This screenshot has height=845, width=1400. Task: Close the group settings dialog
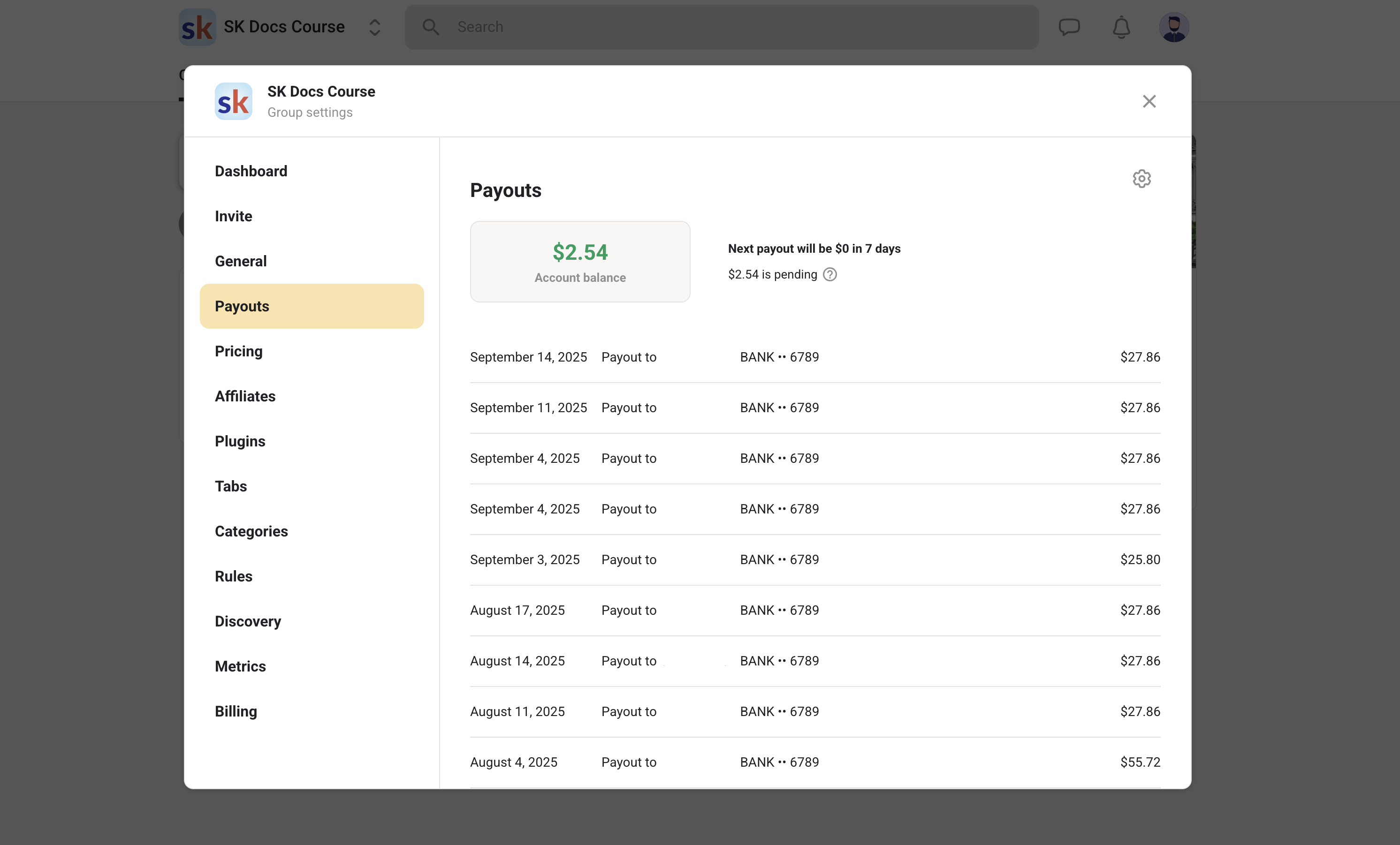pos(1149,102)
